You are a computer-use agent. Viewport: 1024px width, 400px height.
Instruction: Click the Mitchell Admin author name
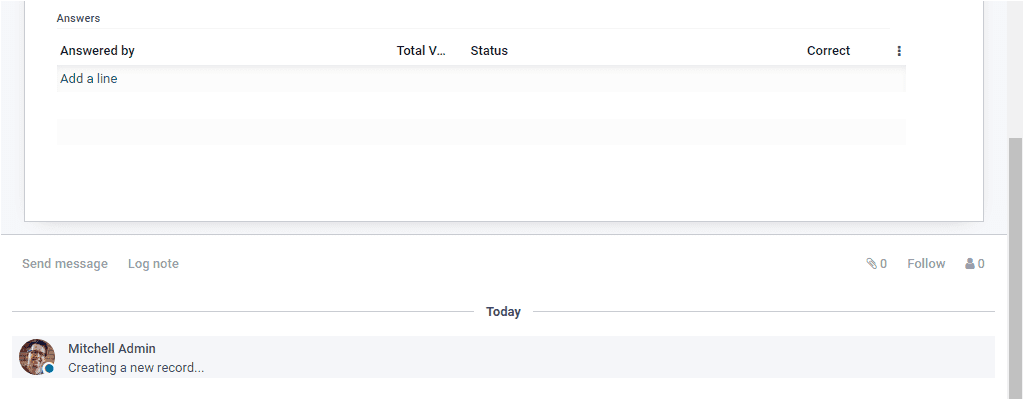click(x=112, y=349)
